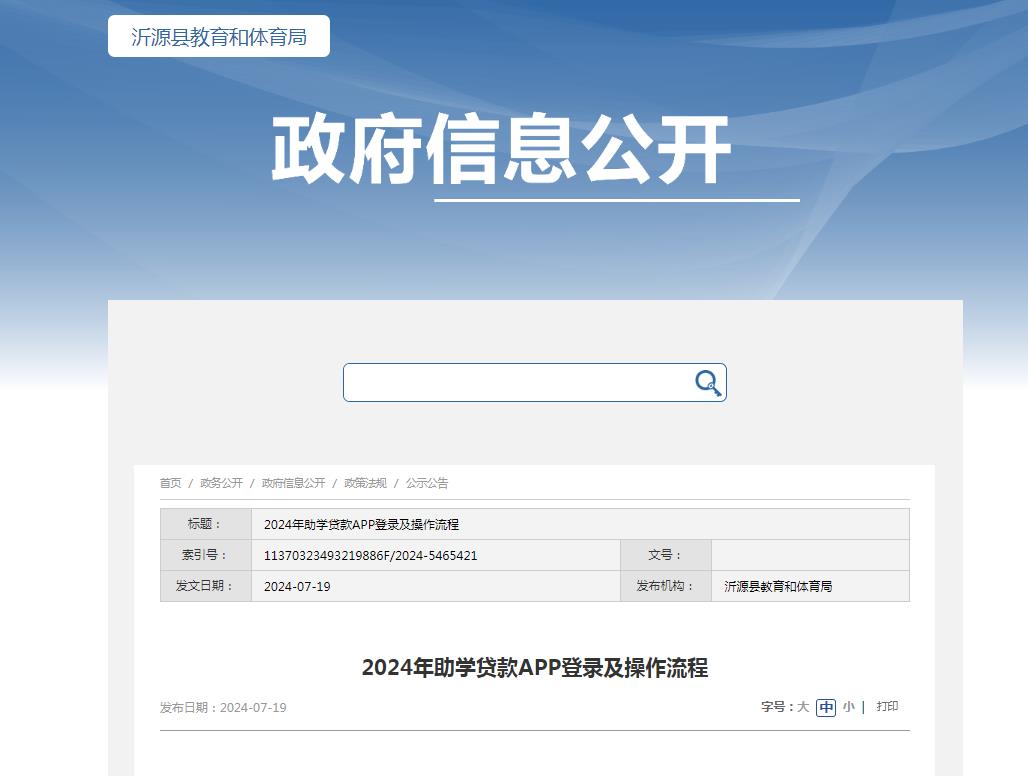Viewport: 1028px width, 776px height.
Task: Click the article heading 2024年助学贷款APP登录及操作流程
Action: [x=534, y=668]
